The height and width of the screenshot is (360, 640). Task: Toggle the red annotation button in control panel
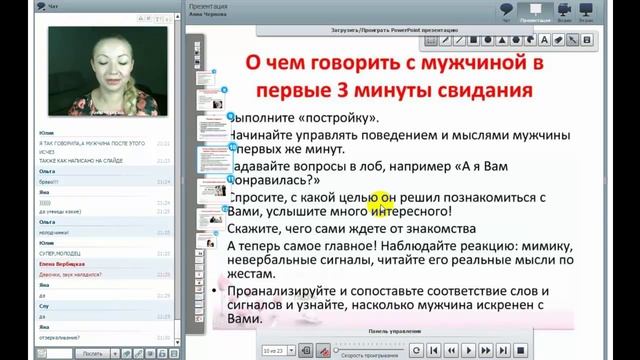pyautogui.click(x=324, y=351)
